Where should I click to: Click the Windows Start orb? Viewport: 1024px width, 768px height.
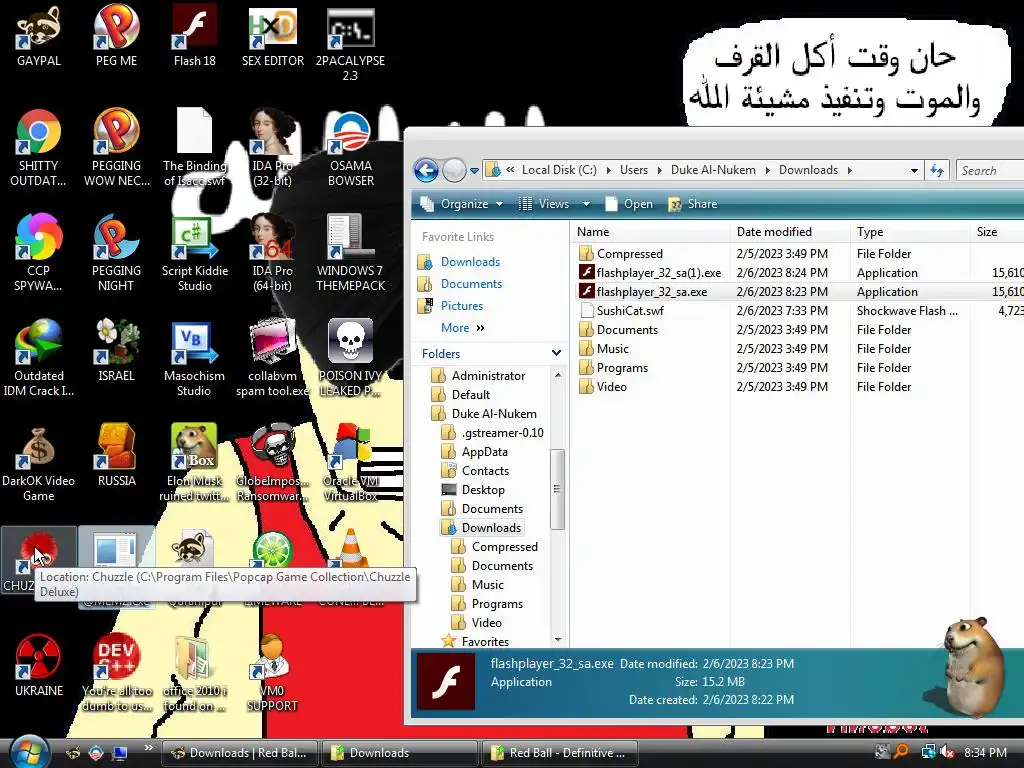click(28, 752)
